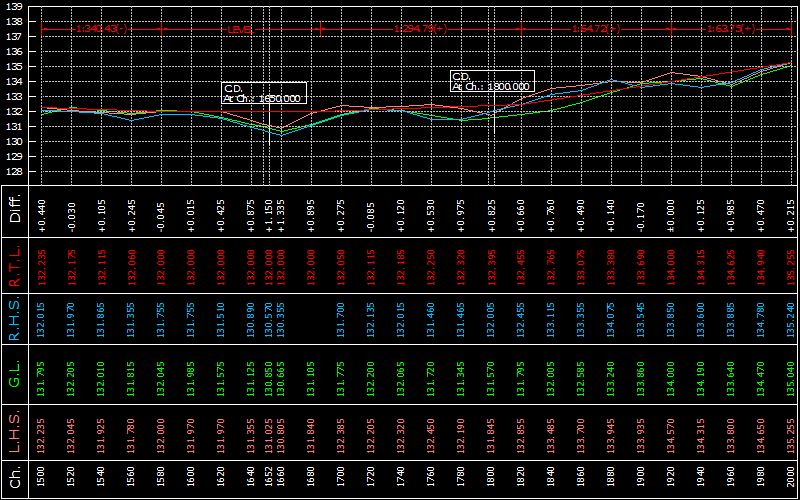The height and width of the screenshot is (500, 800).
Task: Click R.H.S. value 132.135
Action: 370,319
